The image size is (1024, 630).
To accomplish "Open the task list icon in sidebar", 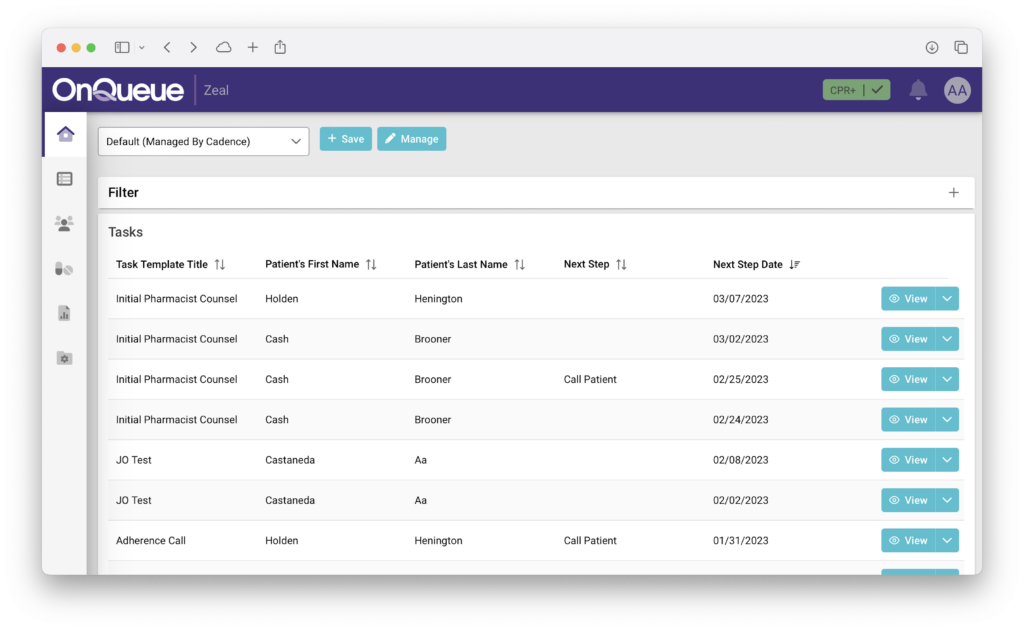I will [x=65, y=179].
